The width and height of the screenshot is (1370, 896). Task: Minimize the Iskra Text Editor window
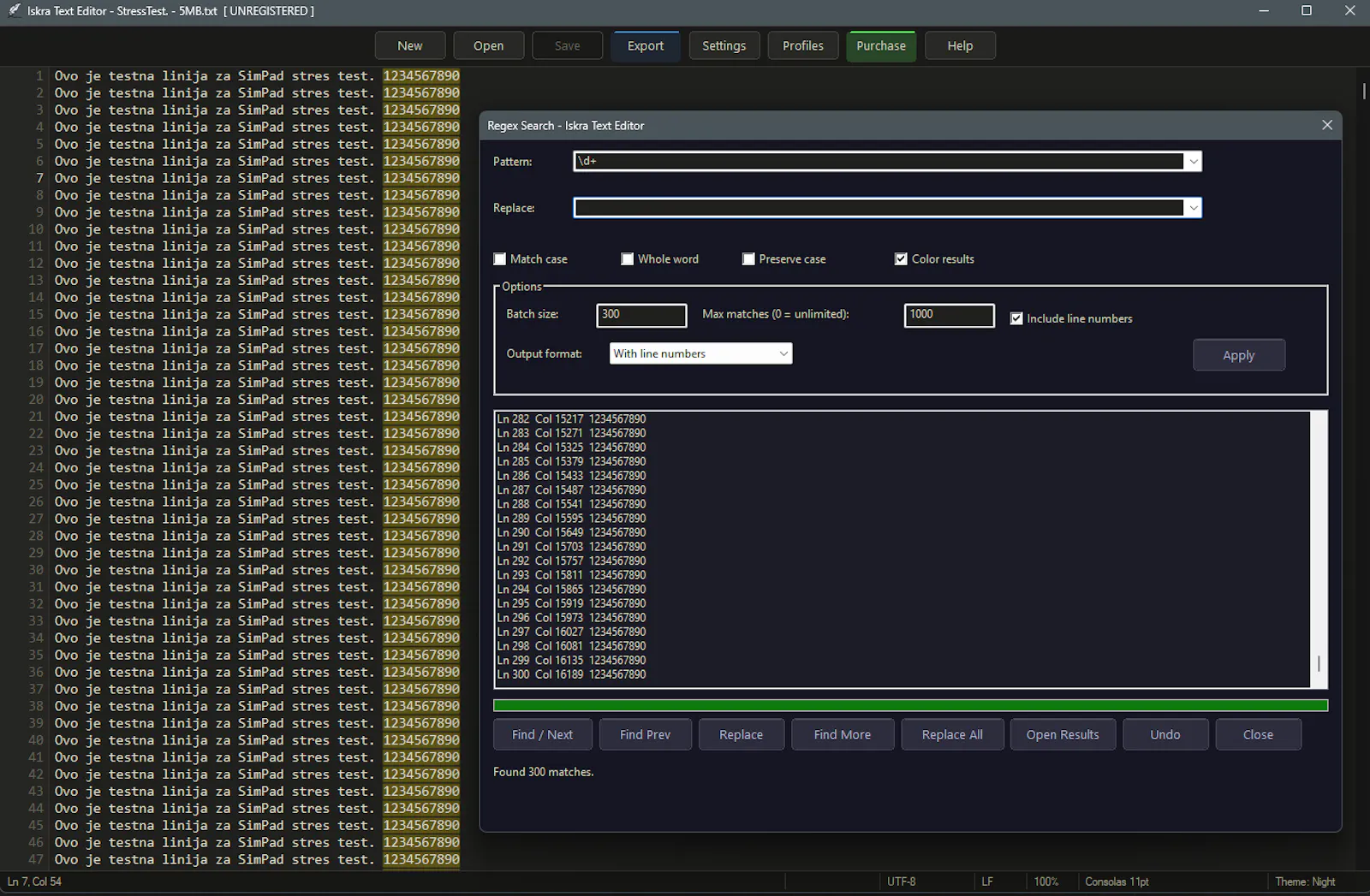point(1264,11)
